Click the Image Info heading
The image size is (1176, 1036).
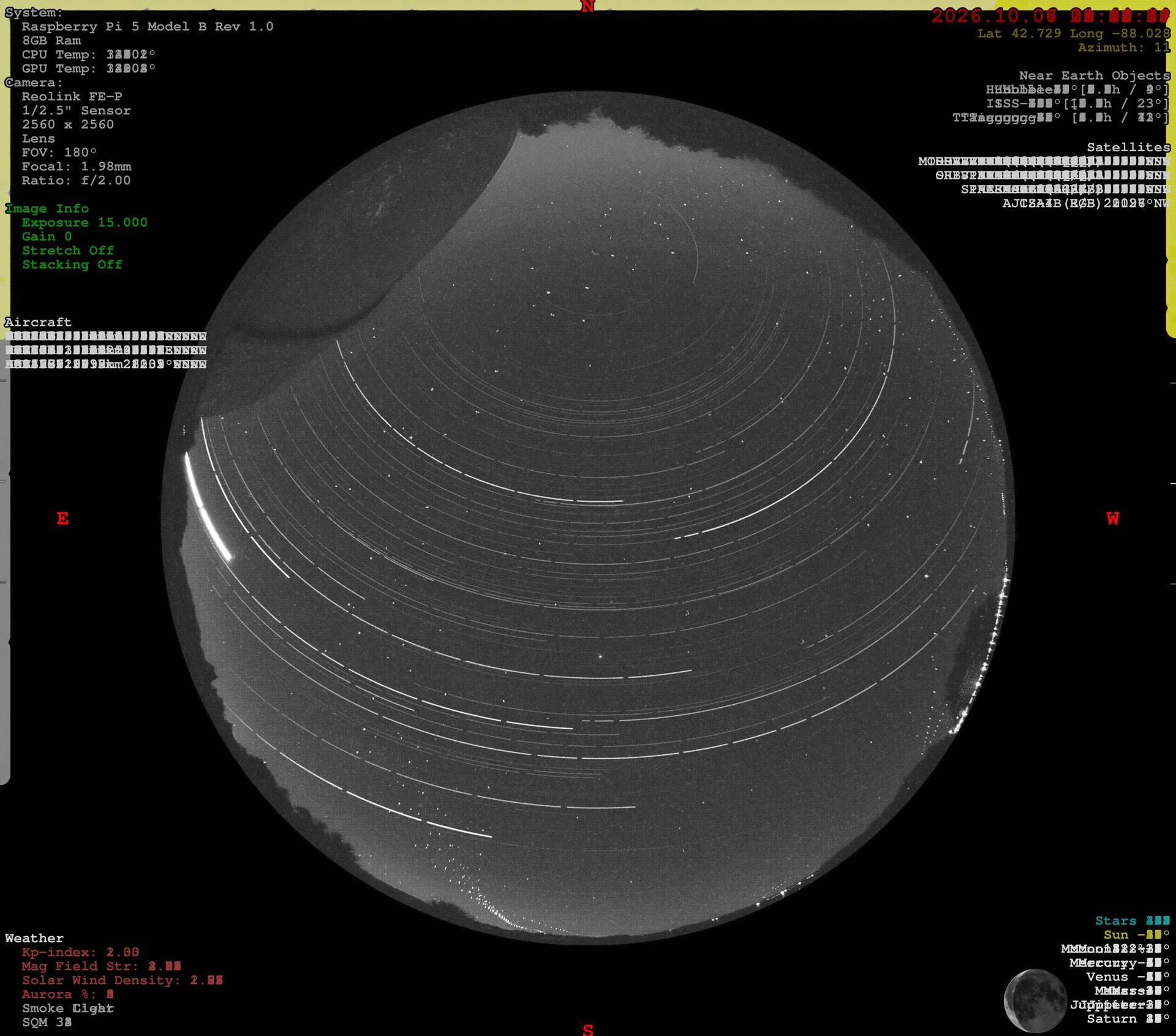tap(47, 209)
